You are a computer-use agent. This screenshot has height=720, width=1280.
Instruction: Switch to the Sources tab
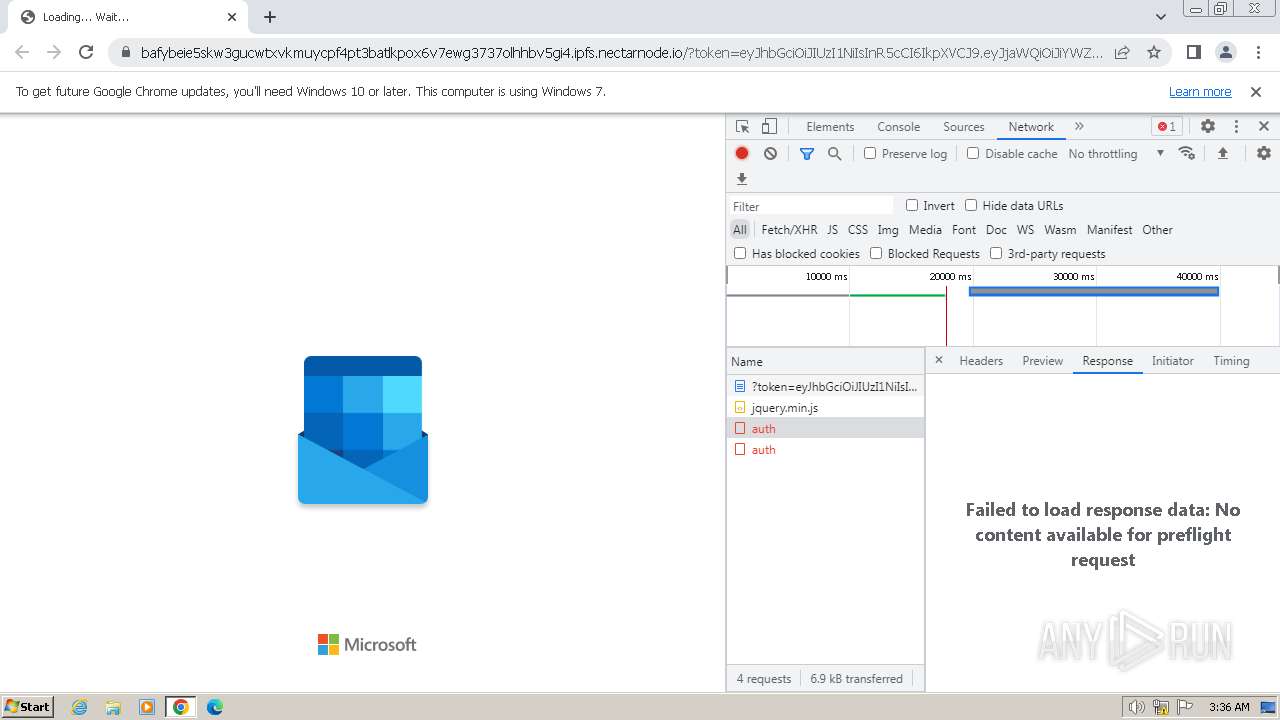964,127
